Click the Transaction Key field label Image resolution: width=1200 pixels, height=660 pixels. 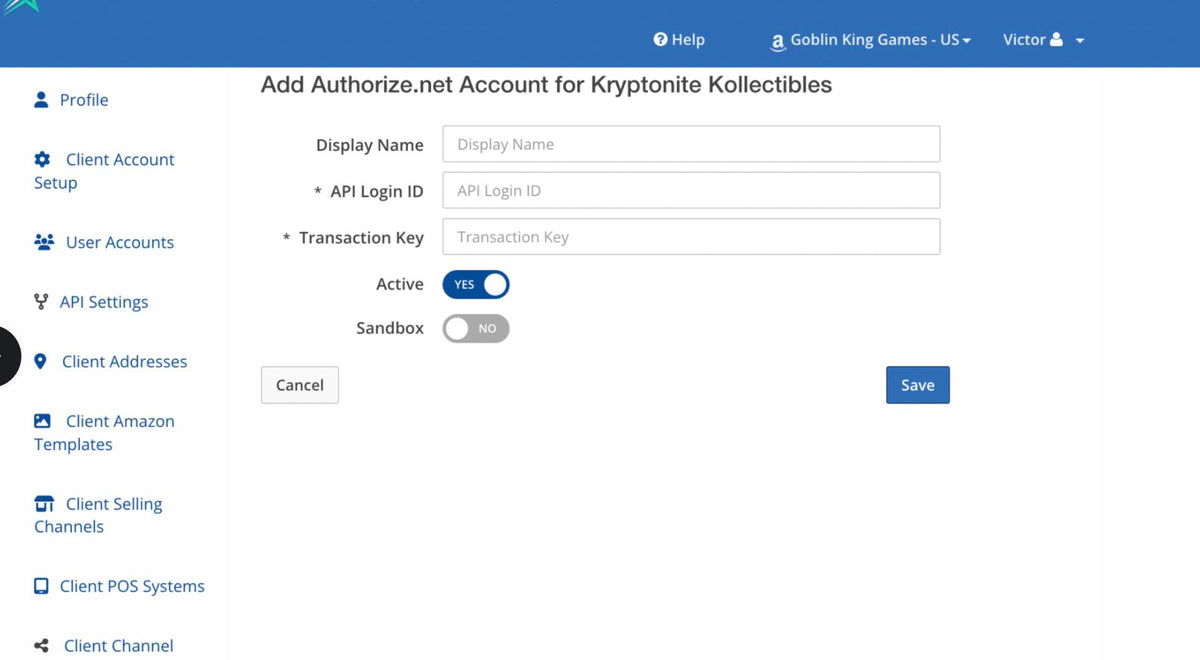click(x=361, y=238)
